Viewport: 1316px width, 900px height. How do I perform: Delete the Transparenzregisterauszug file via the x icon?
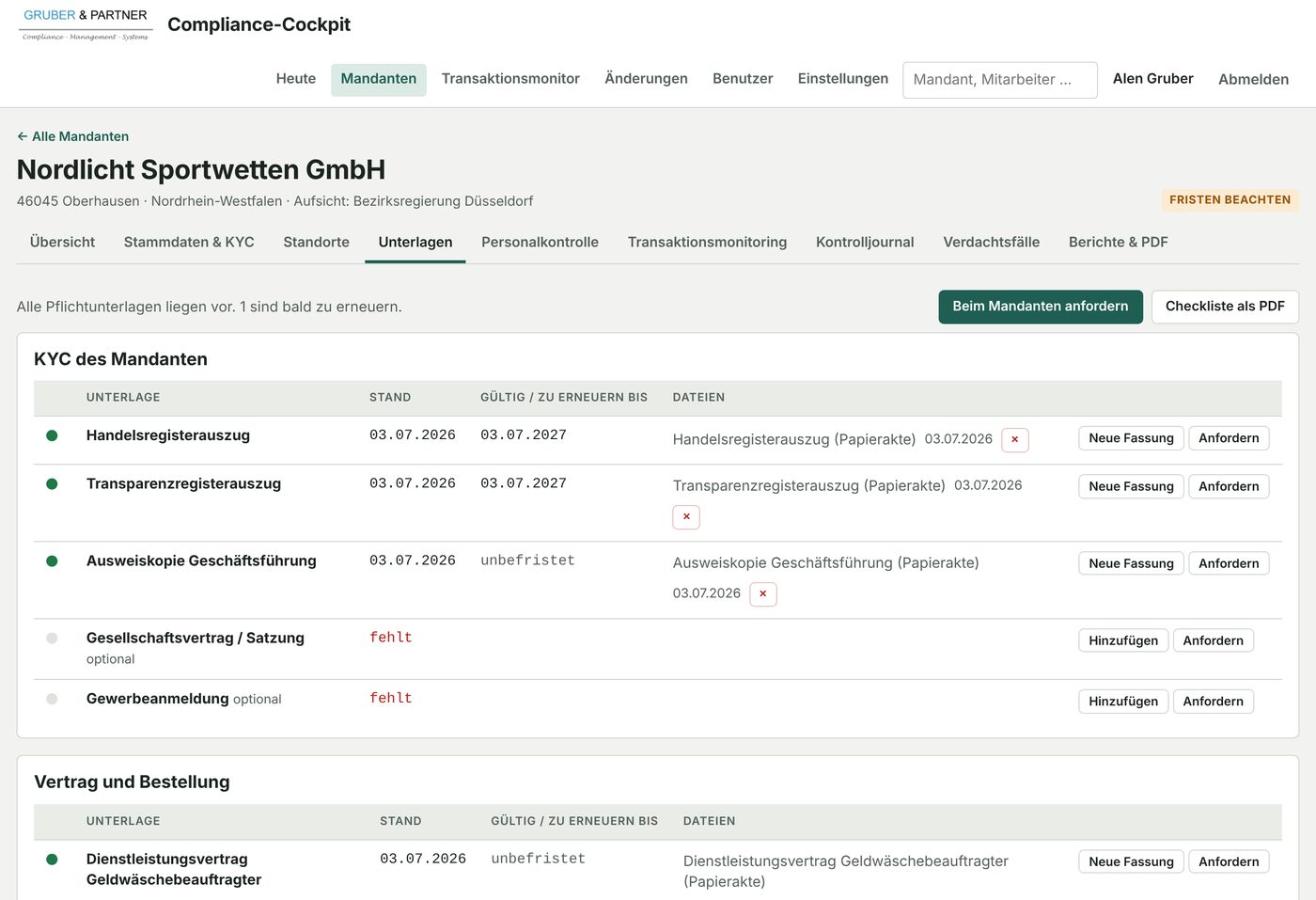click(686, 517)
